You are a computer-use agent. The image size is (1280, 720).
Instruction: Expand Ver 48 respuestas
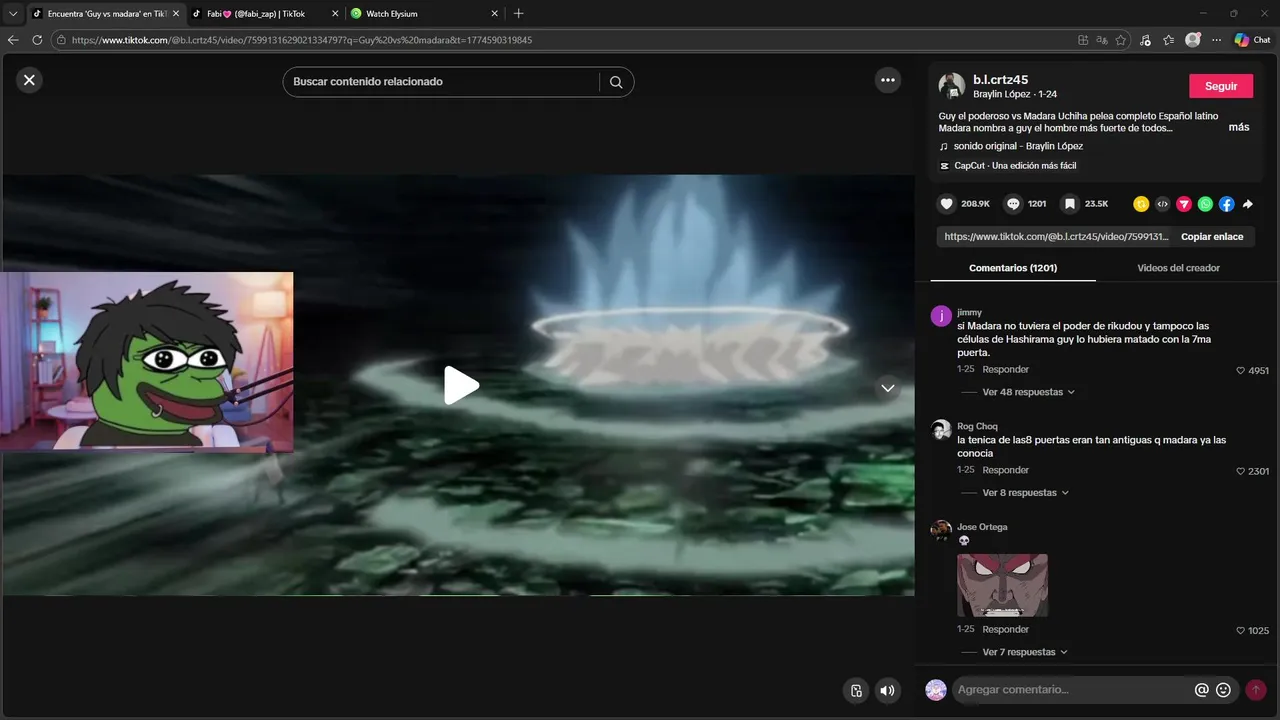1029,392
